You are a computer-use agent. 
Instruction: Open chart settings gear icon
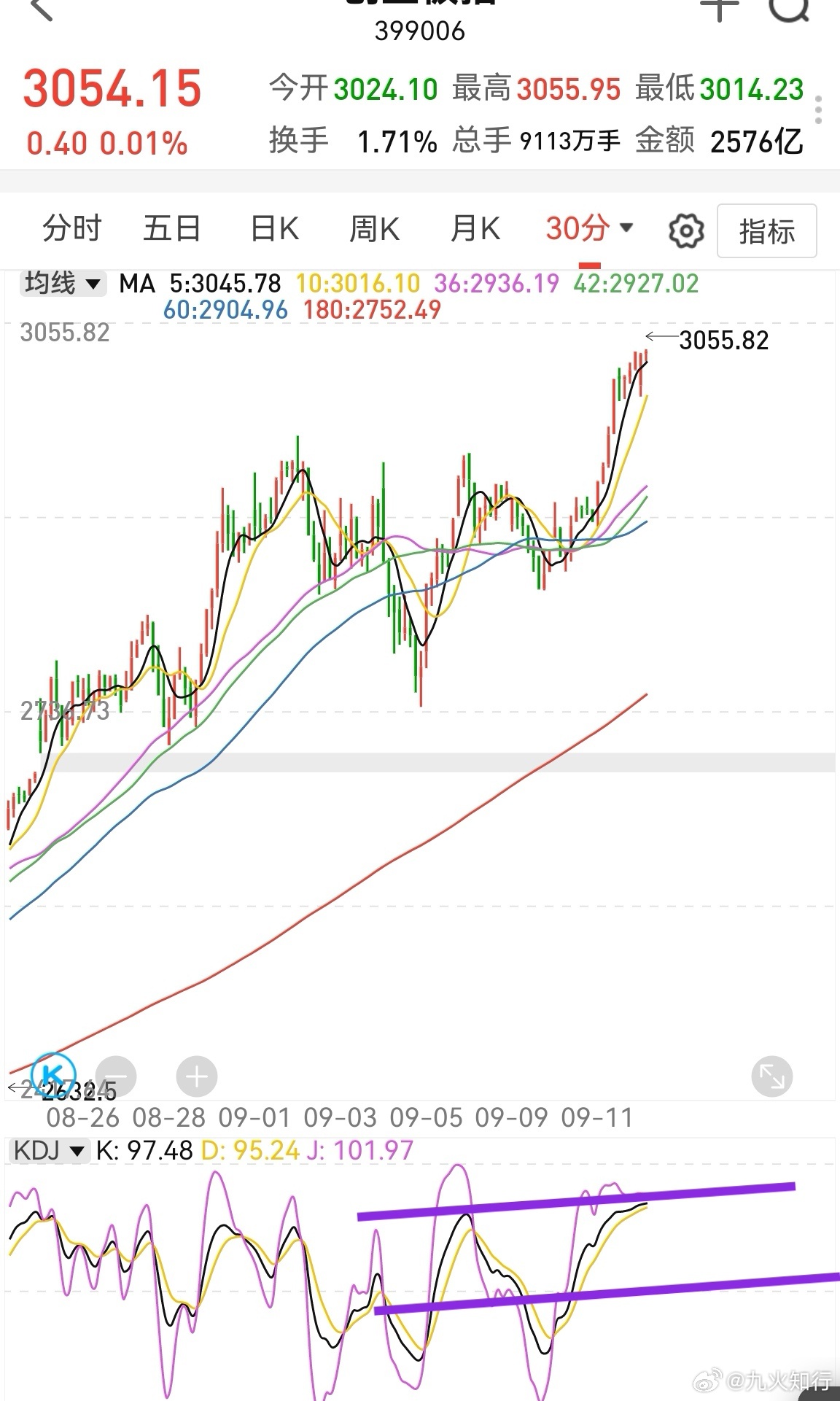click(x=686, y=231)
